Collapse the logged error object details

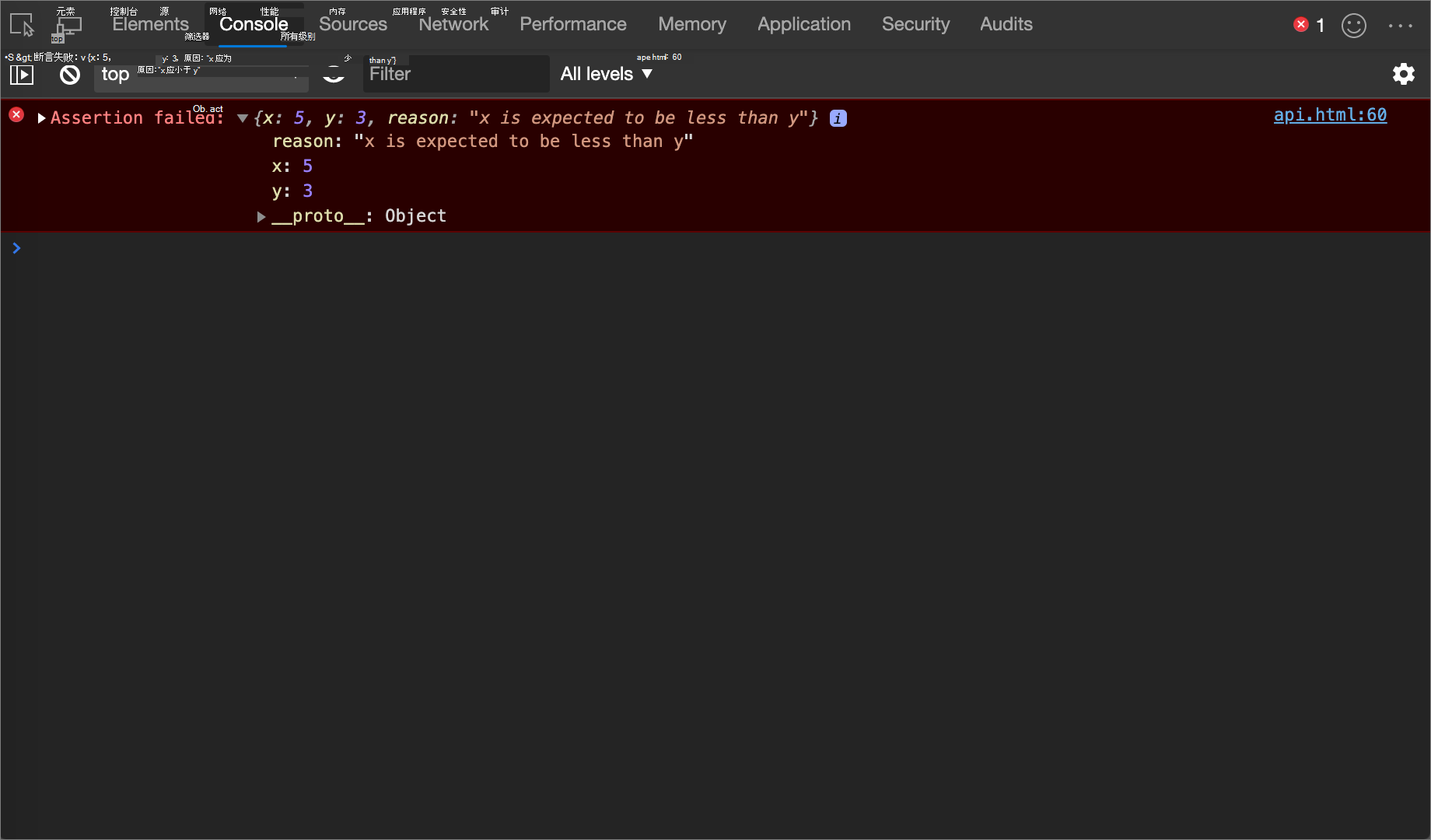pyautogui.click(x=242, y=118)
